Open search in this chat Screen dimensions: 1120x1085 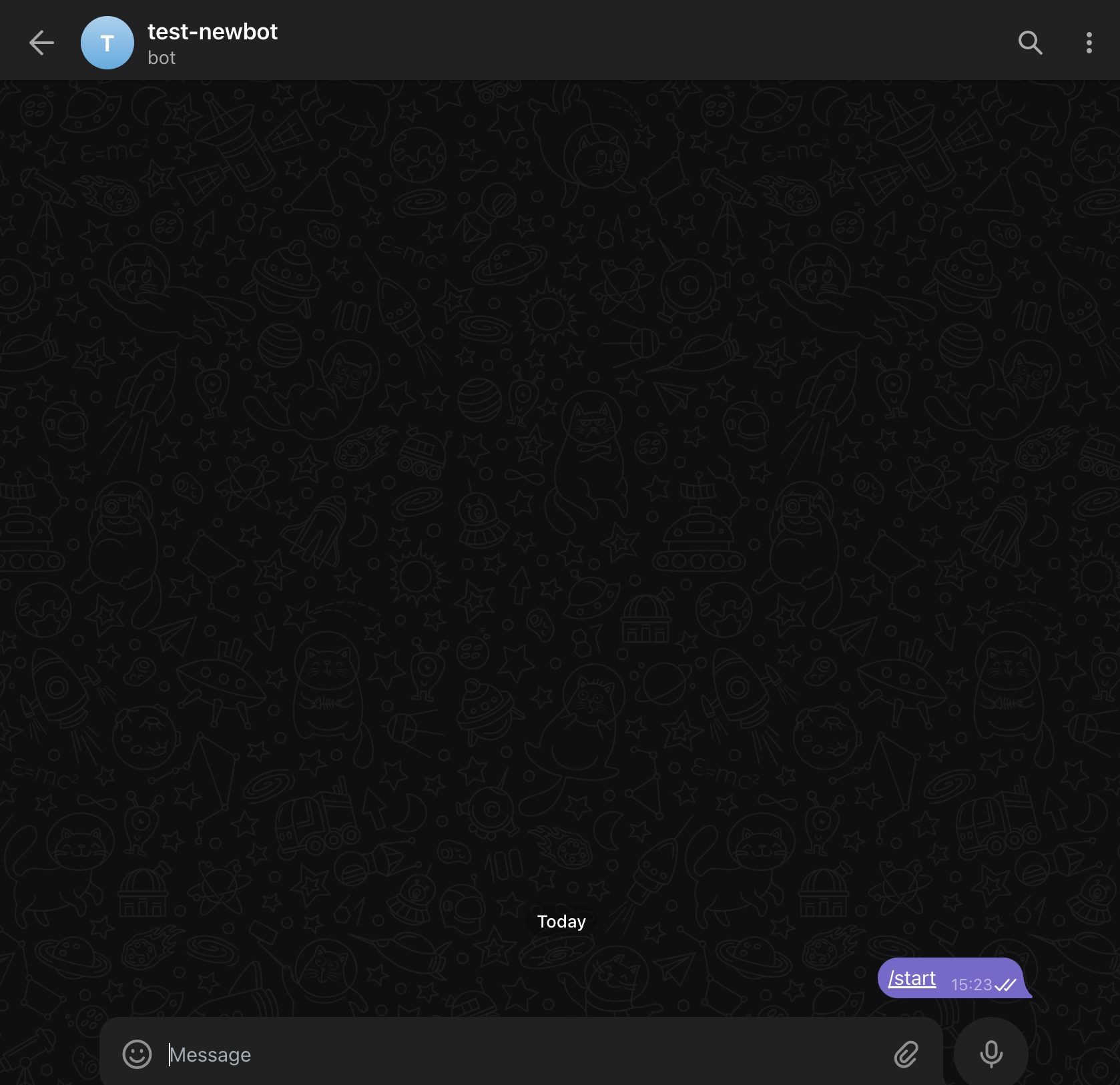pyautogui.click(x=1030, y=43)
